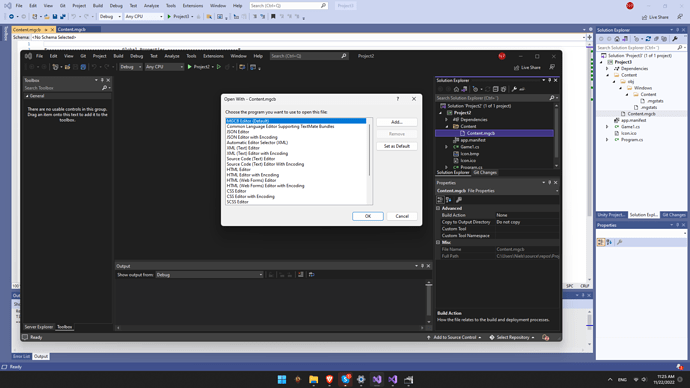Click Sync icon in Project3 Solution Explorer toolbar

[648, 39]
